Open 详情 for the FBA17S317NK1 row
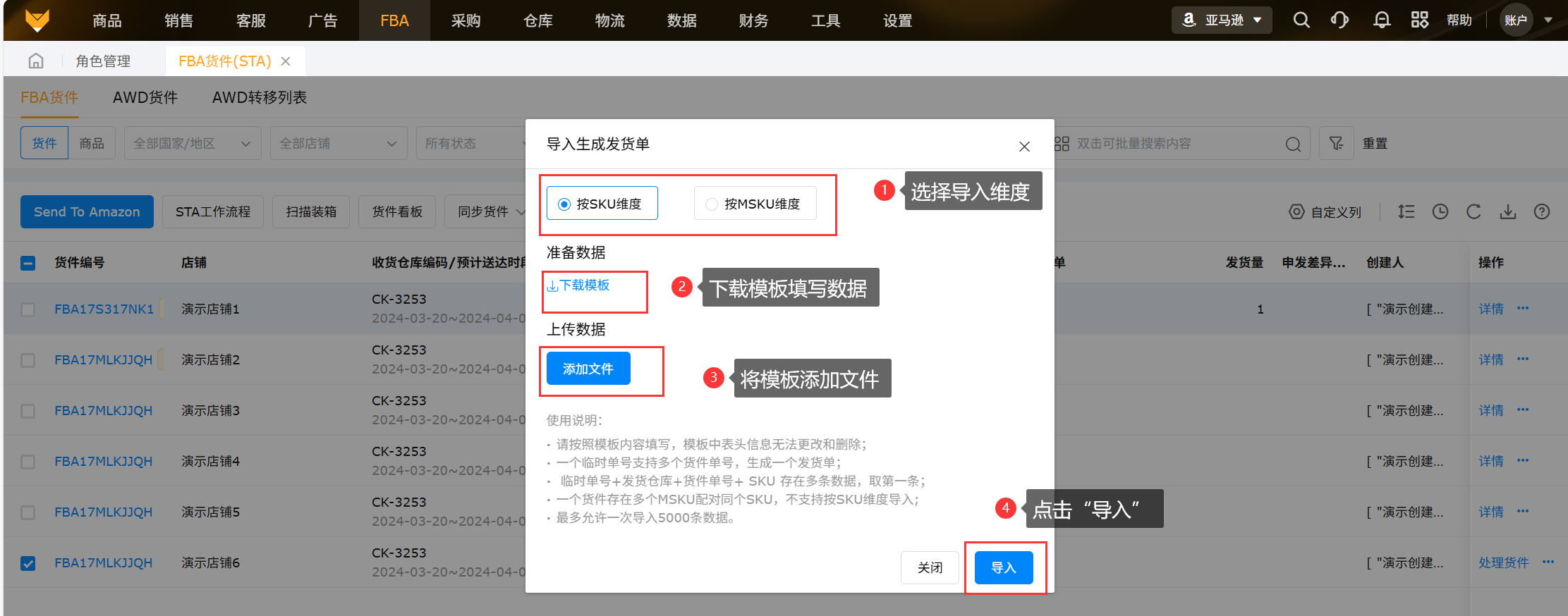Image resolution: width=1568 pixels, height=616 pixels. (x=1491, y=309)
